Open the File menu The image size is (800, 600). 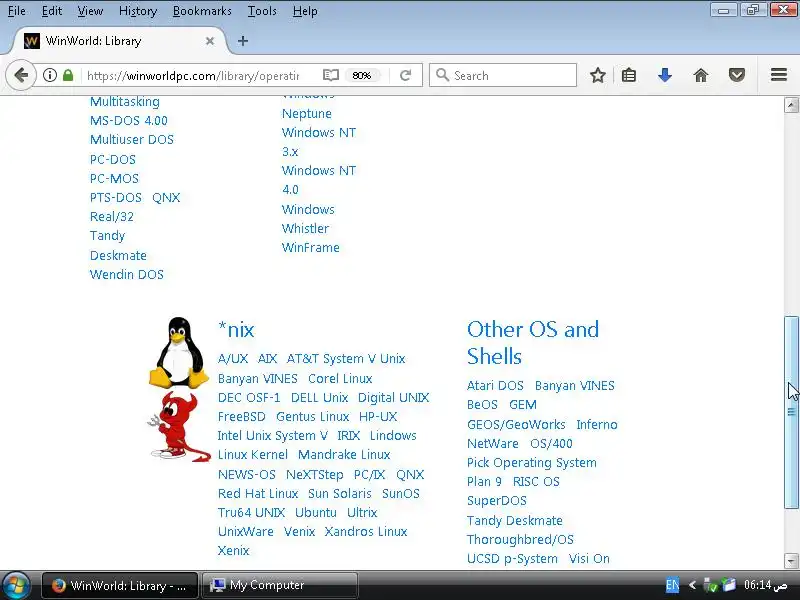(16, 11)
